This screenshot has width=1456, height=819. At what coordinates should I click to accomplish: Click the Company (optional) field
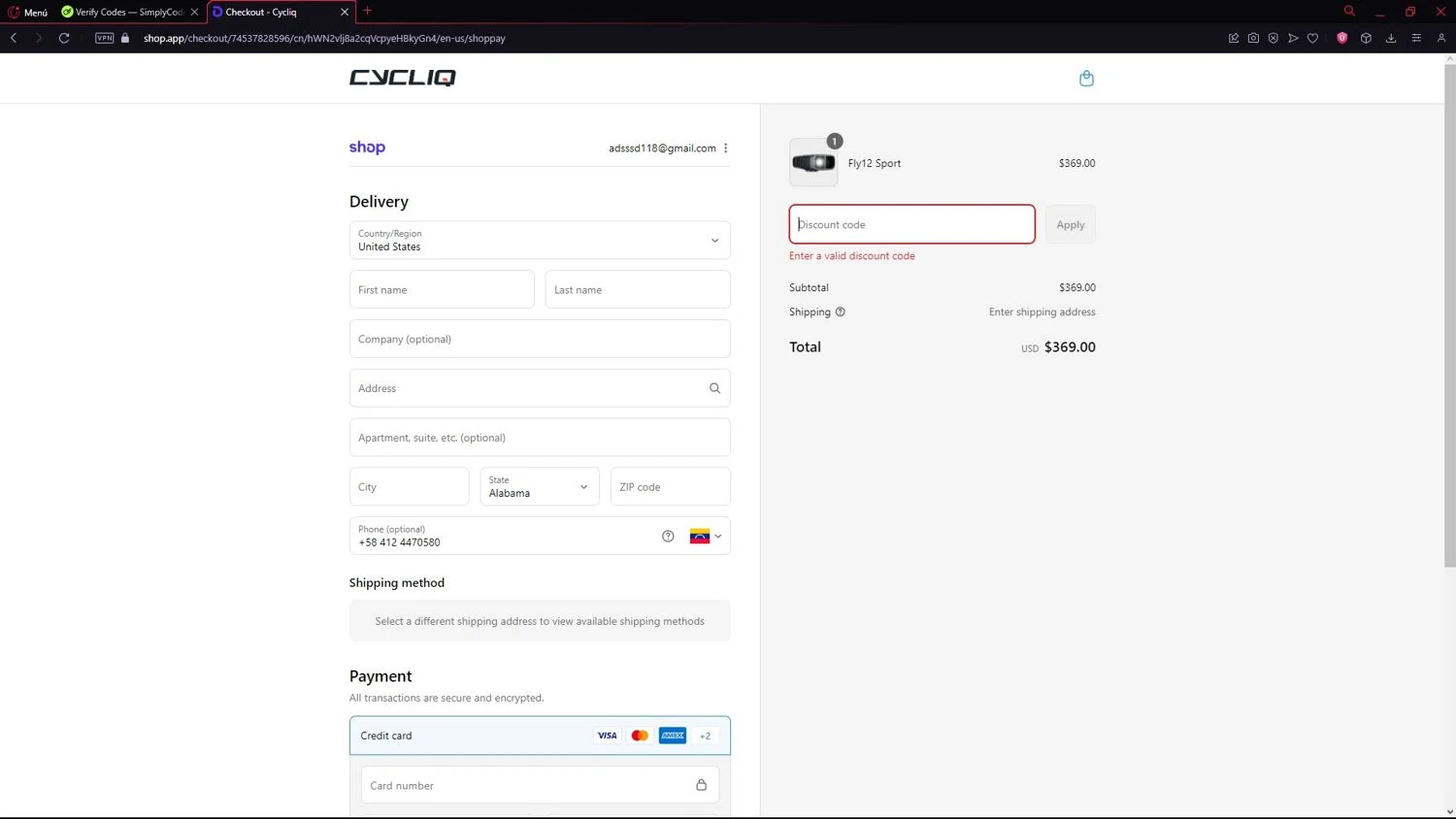click(540, 339)
